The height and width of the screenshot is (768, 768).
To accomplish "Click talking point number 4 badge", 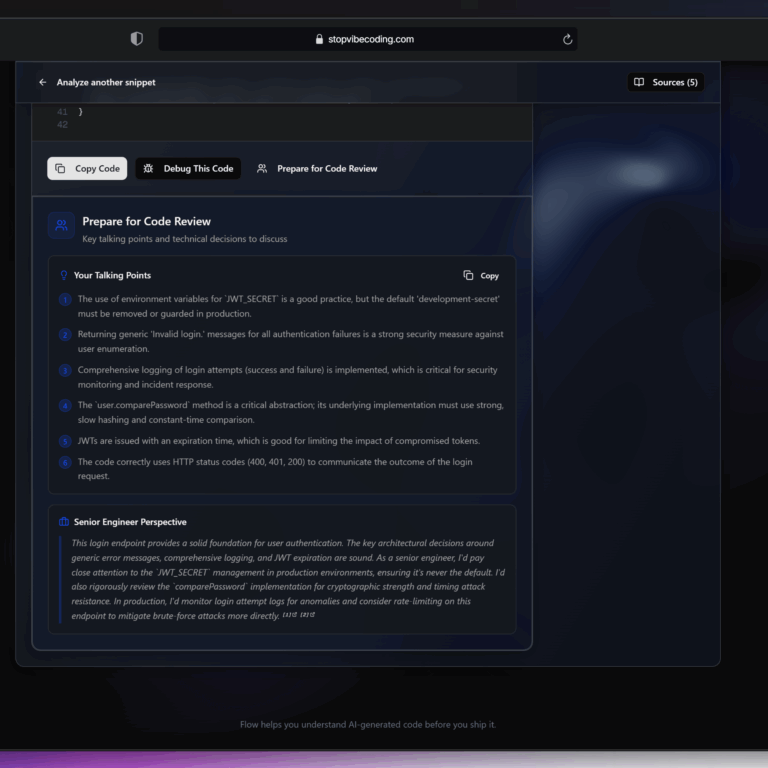I will pyautogui.click(x=65, y=406).
